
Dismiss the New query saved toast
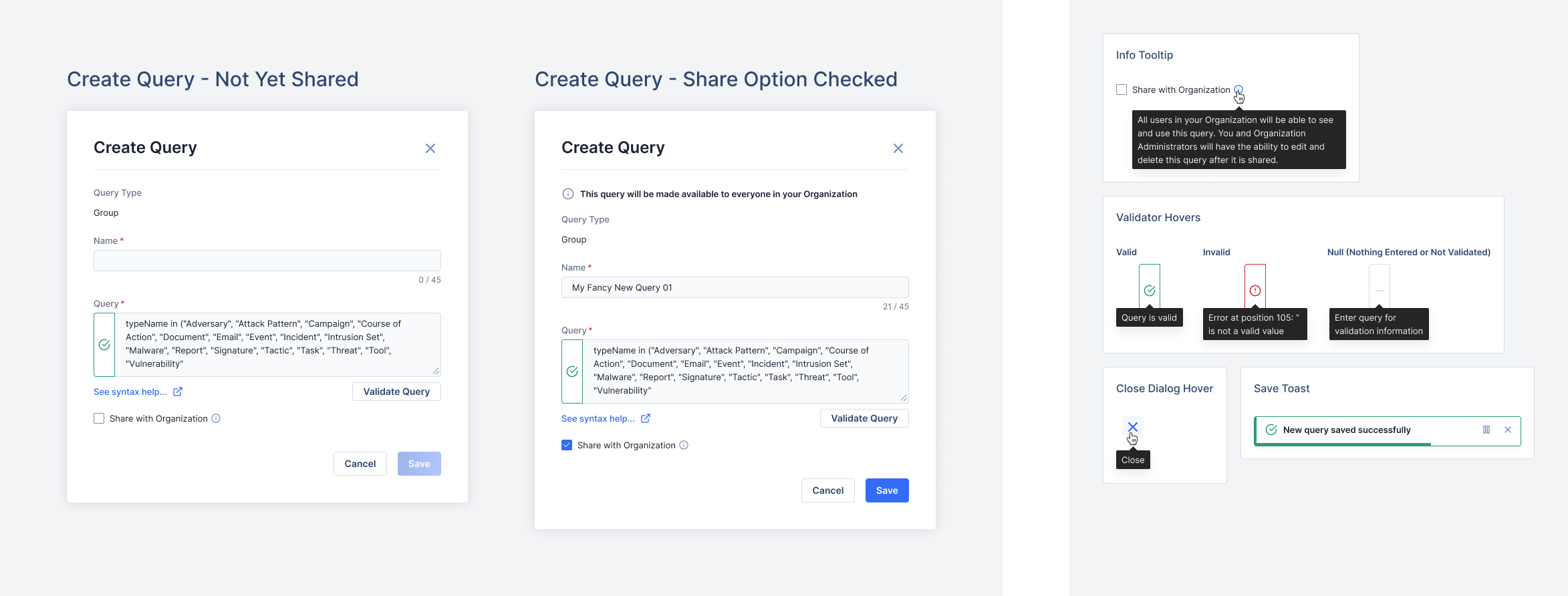(1508, 430)
